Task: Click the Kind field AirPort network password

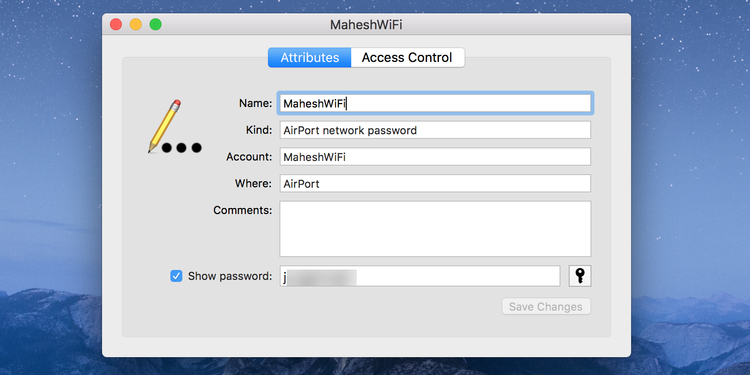Action: [x=435, y=130]
